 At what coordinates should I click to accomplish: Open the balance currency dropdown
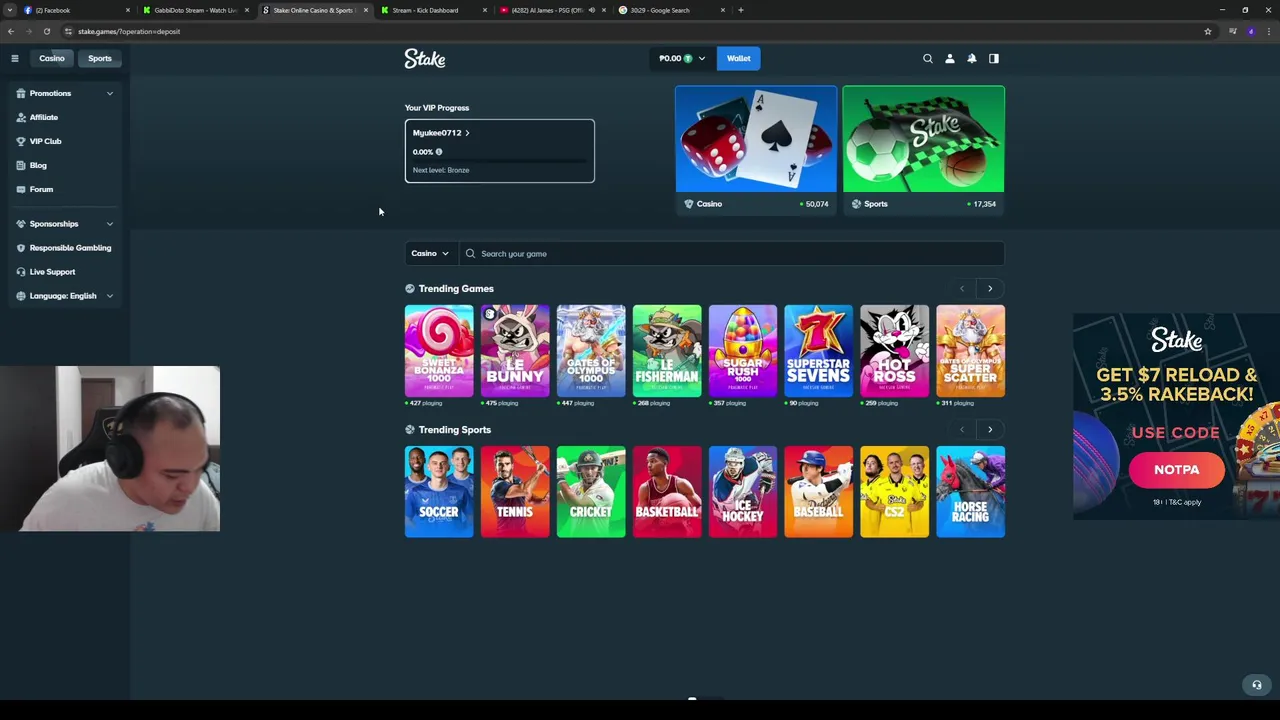[682, 58]
